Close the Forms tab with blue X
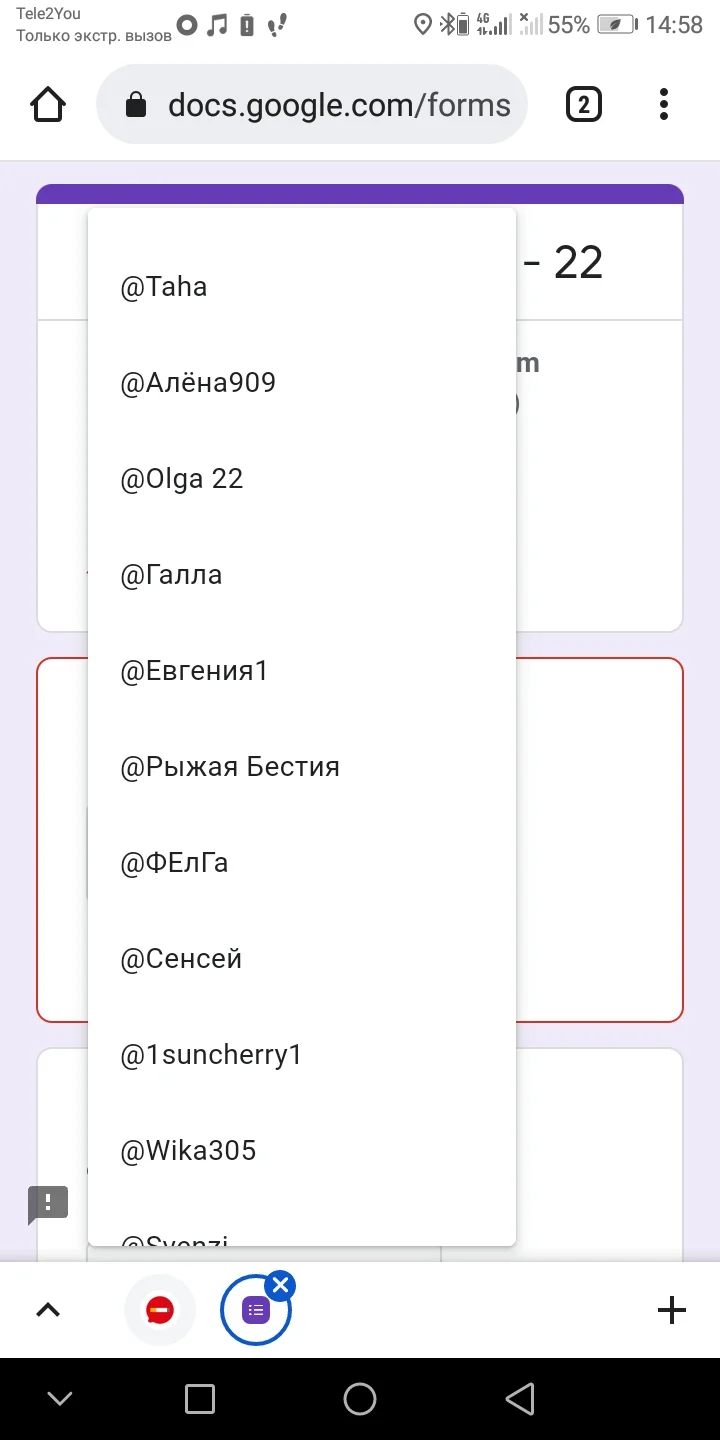The image size is (720, 1440). pos(281,1285)
